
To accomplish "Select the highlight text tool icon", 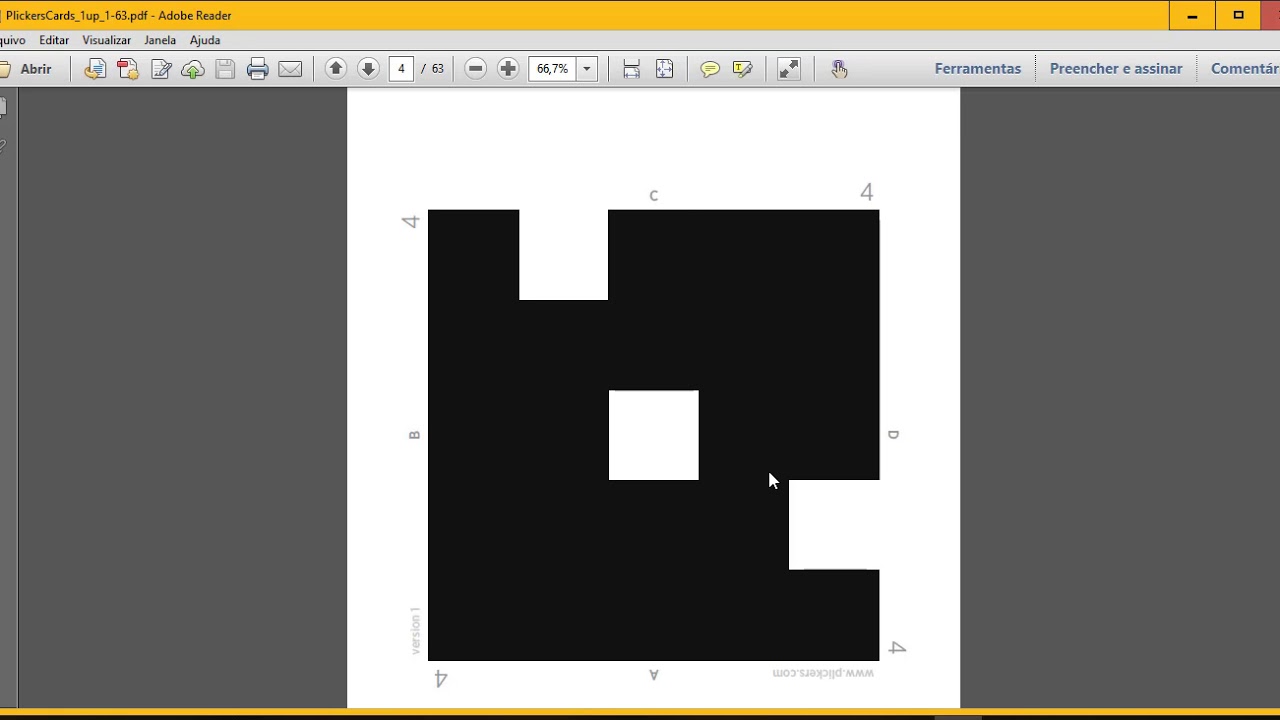I will 742,69.
